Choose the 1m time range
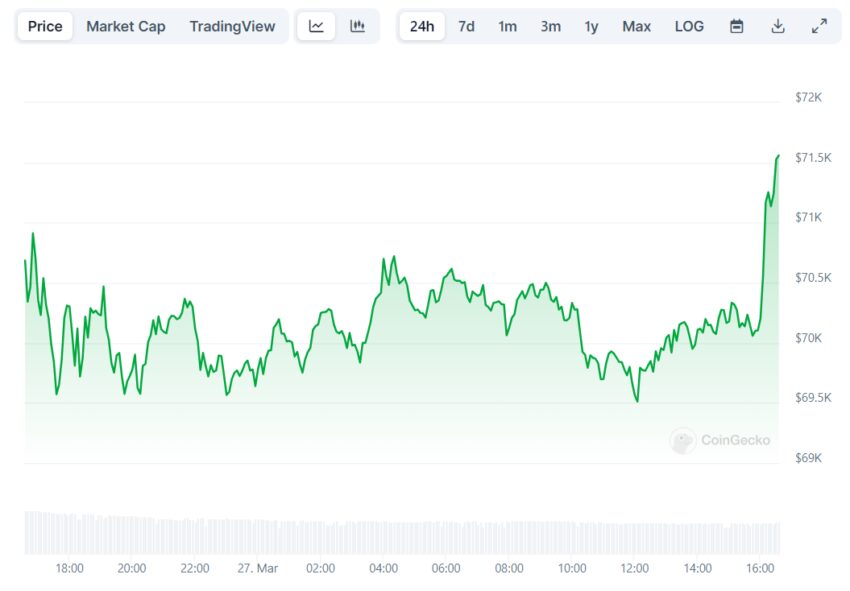The width and height of the screenshot is (850, 591). (x=508, y=26)
